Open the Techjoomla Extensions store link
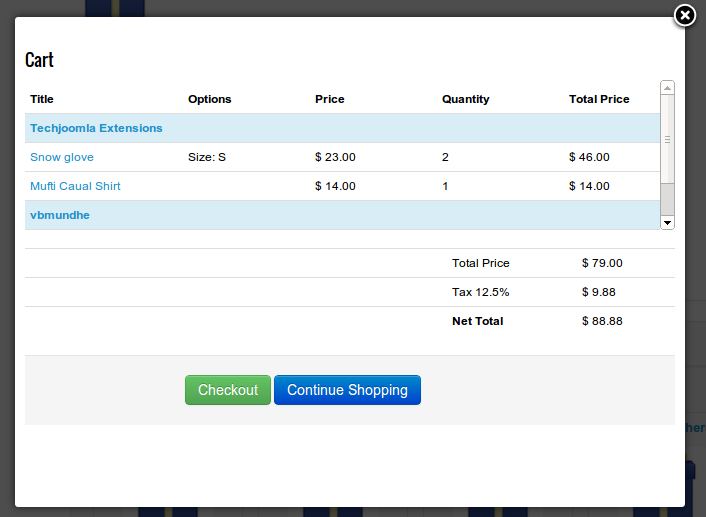This screenshot has height=517, width=706. [96, 128]
